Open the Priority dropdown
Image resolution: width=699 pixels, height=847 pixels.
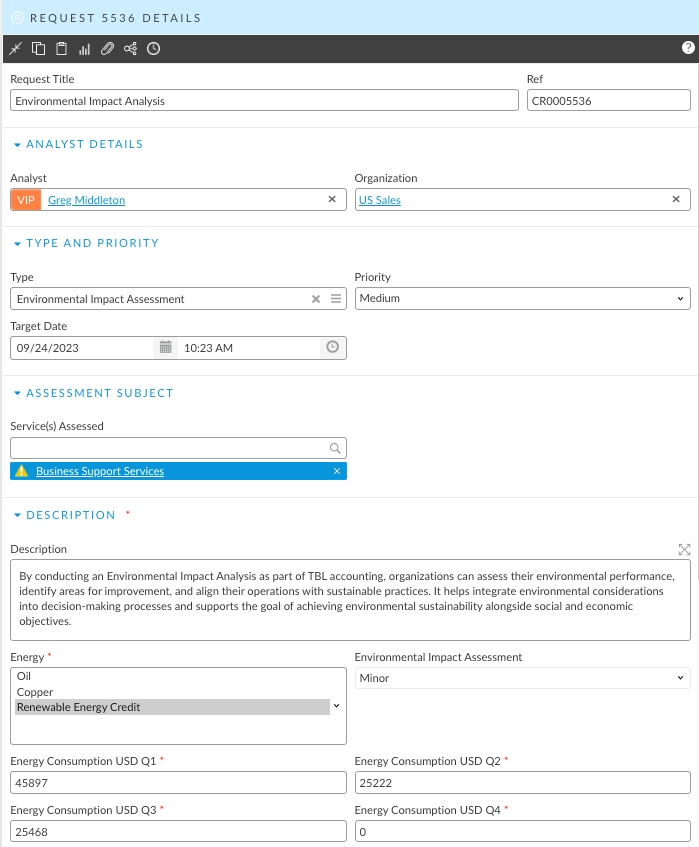pos(522,298)
